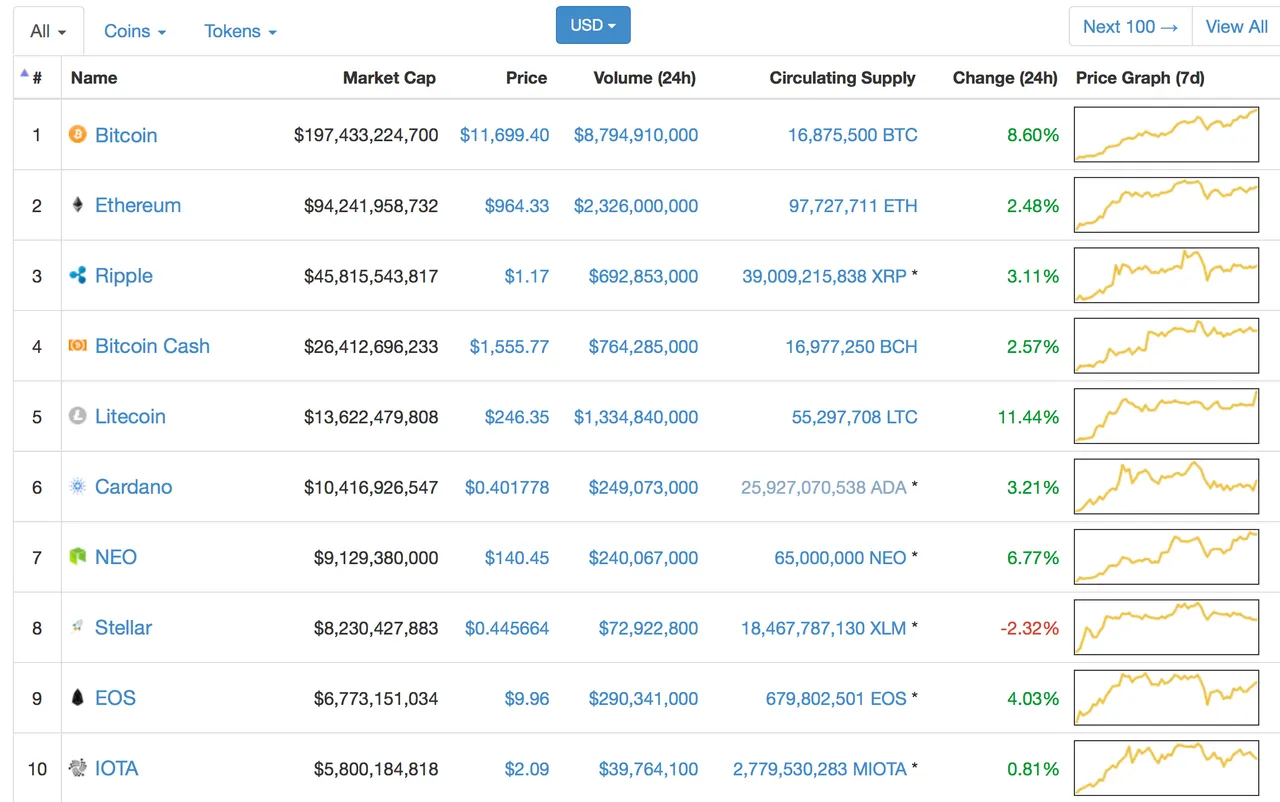
Task: Open Litecoin 7d price graph
Action: tap(1166, 416)
